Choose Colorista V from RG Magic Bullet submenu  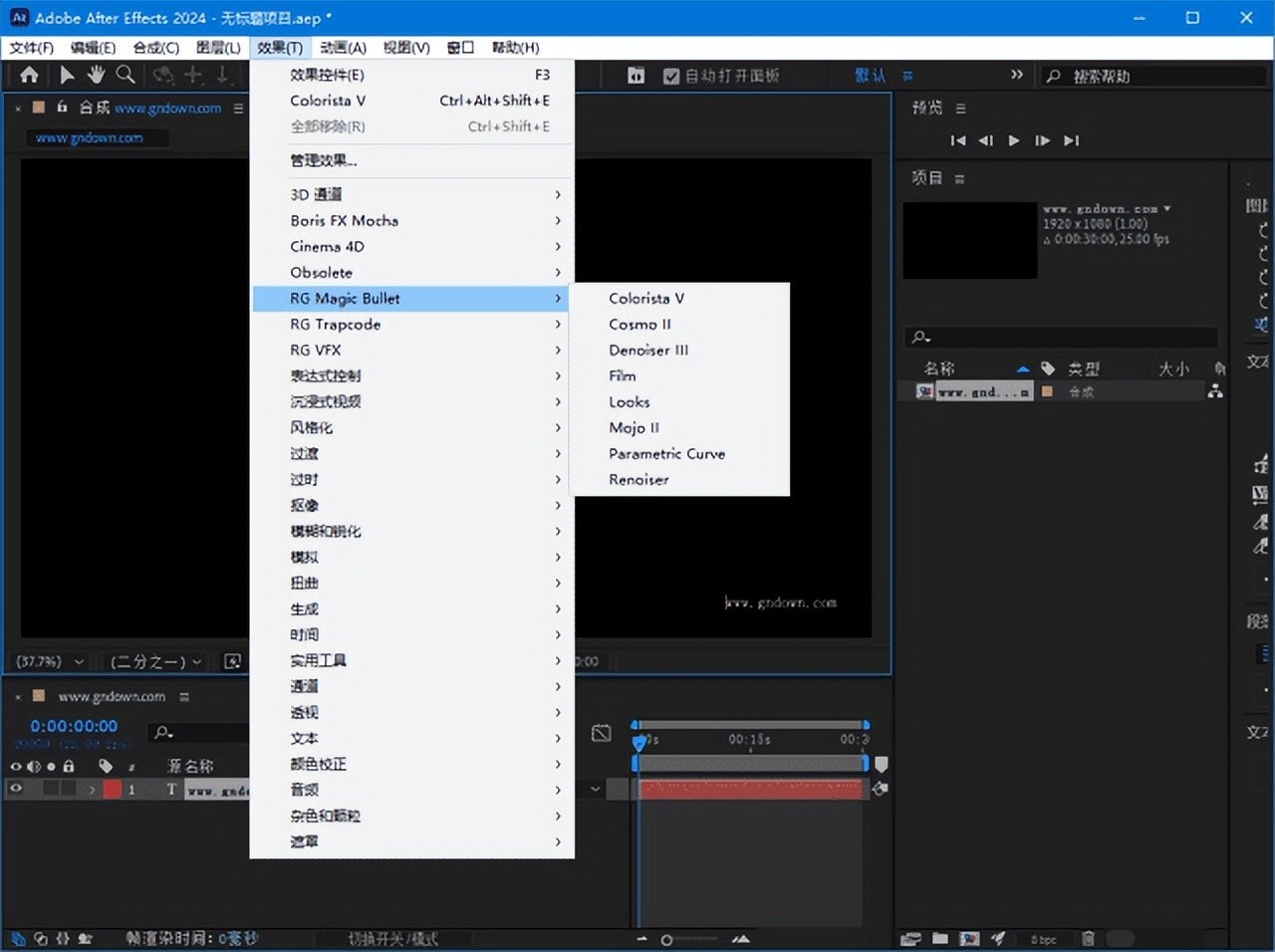click(646, 298)
